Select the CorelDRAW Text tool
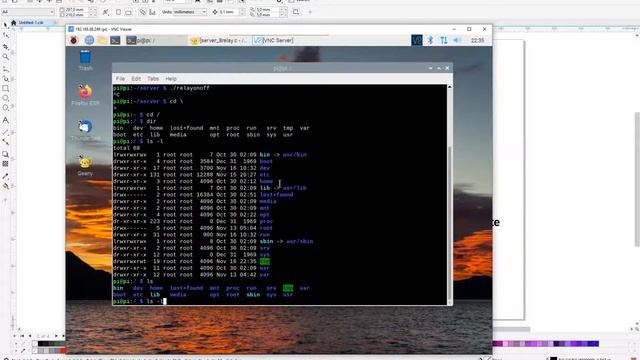 (x=5, y=120)
